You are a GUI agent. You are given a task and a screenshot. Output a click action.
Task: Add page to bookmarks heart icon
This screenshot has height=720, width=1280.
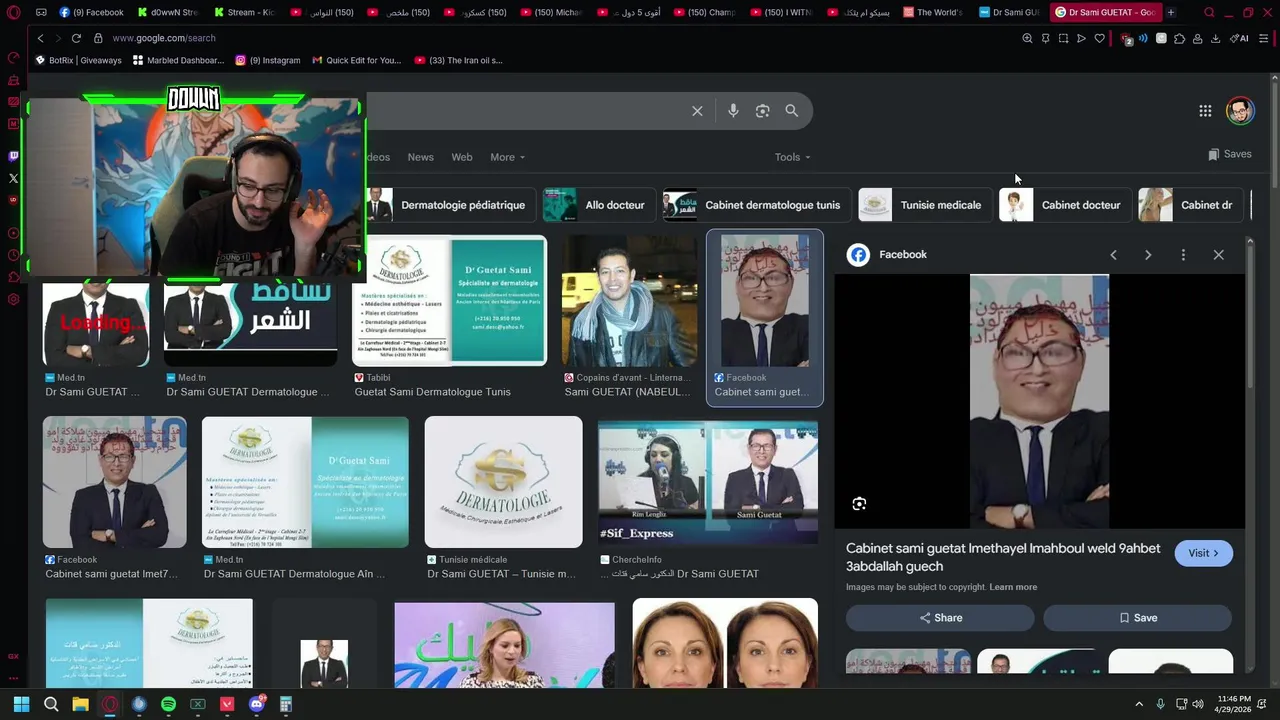1099,38
